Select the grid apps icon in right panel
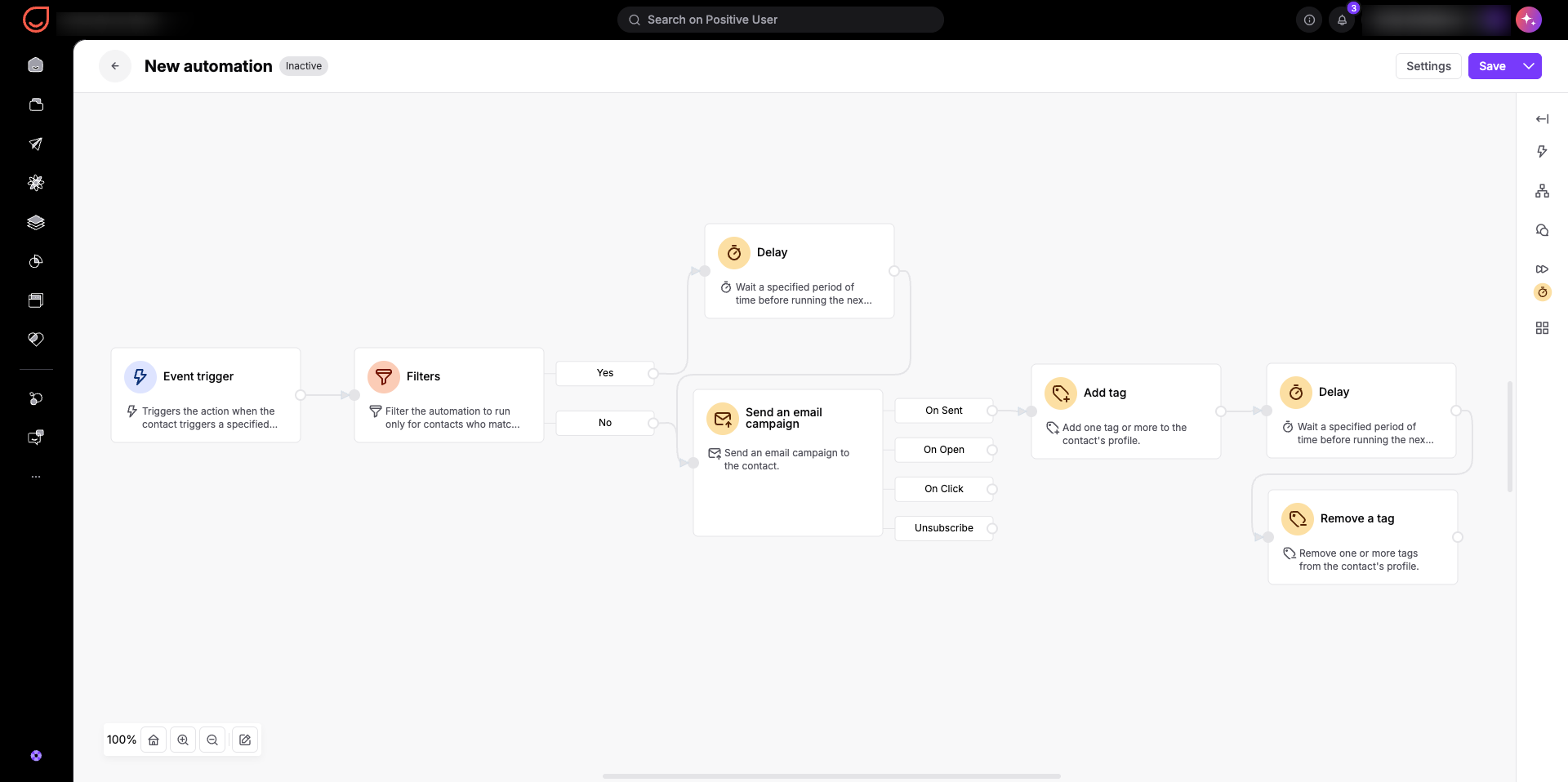The image size is (1568, 782). point(1542,328)
